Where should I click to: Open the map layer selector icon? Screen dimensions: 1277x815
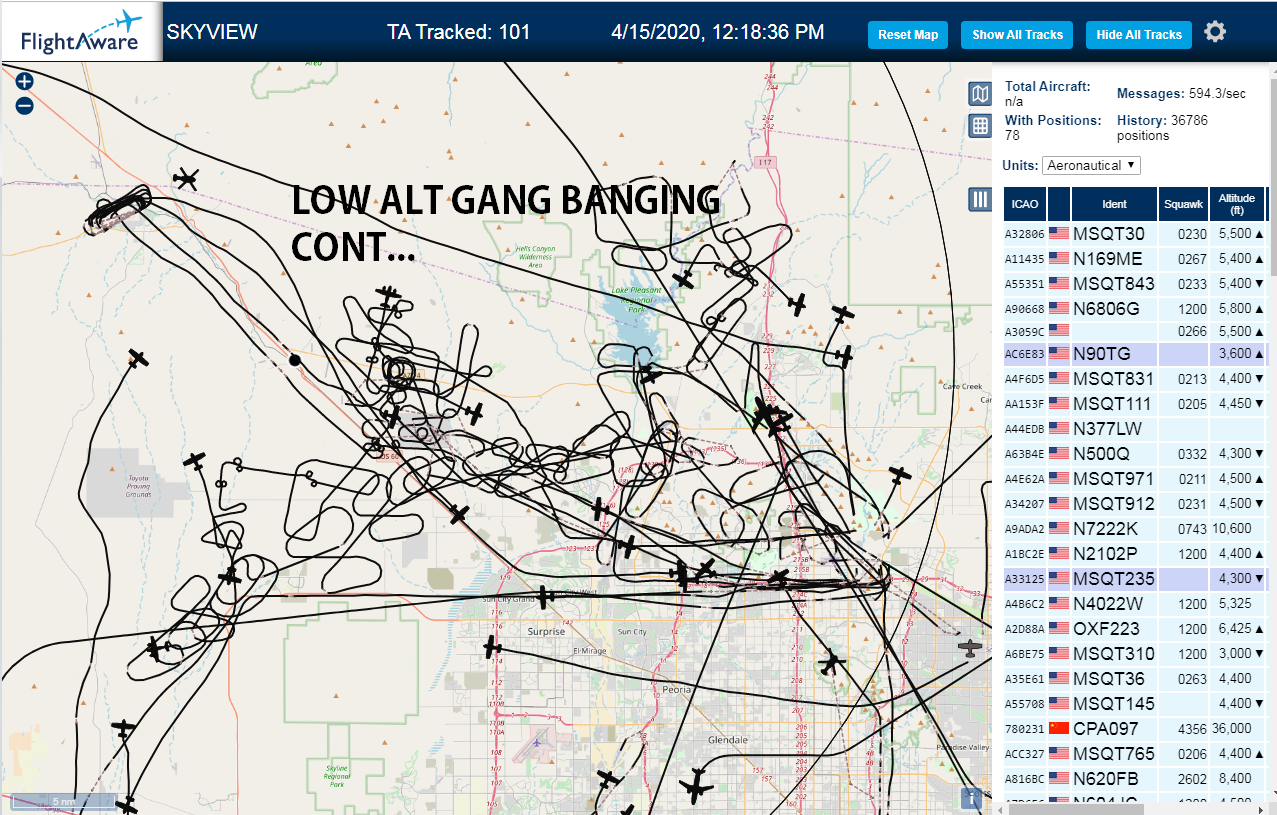(981, 94)
